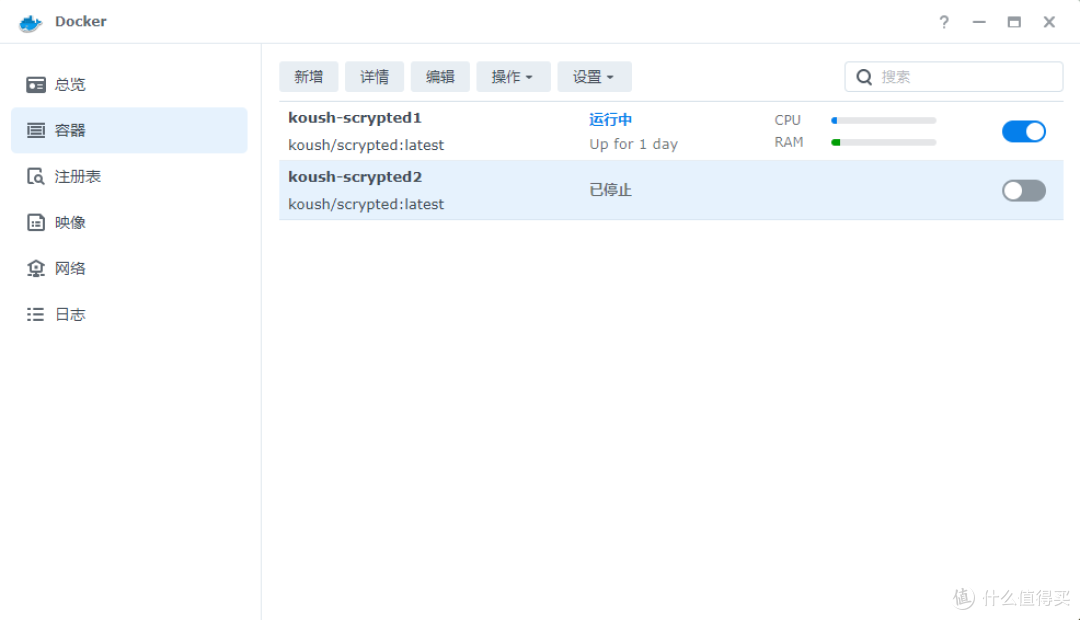
Task: Open Docker help via question mark icon
Action: (943, 22)
